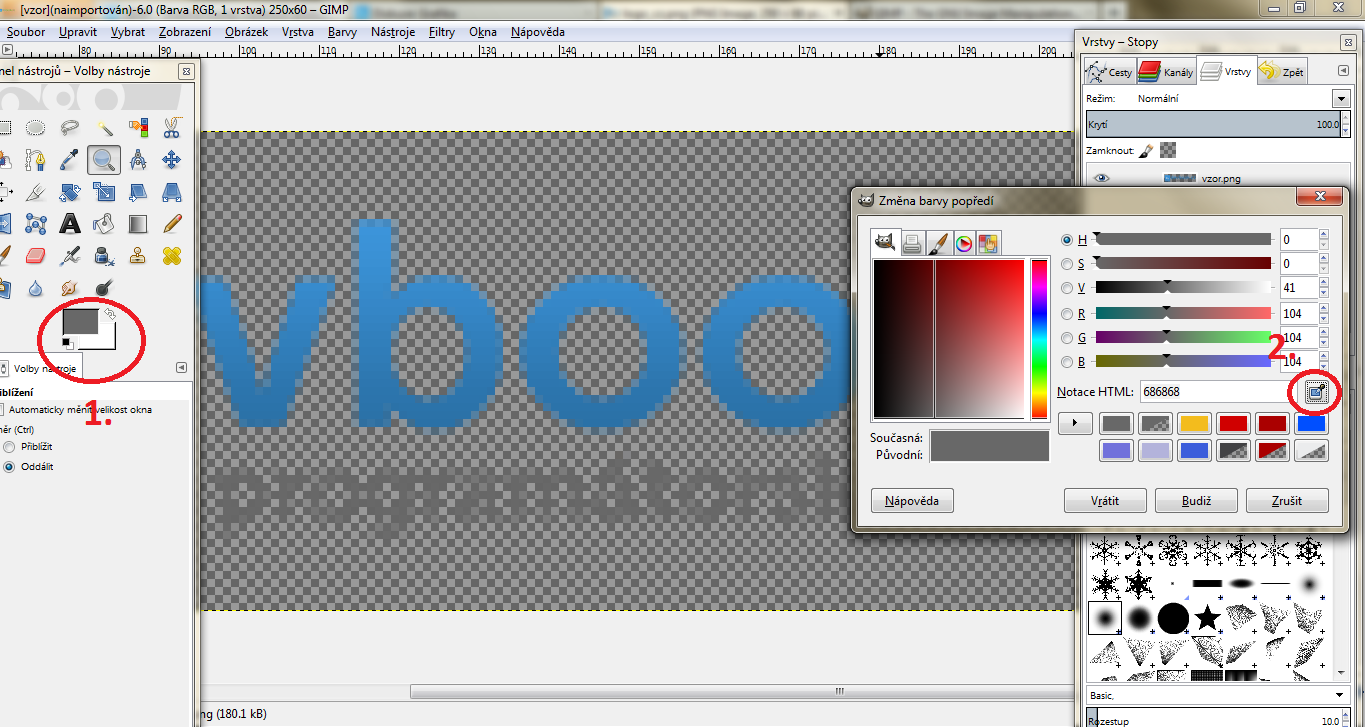Viewport: 1365px width, 727px height.
Task: Click the eyedropper next to Notace HTML
Action: point(1317,392)
